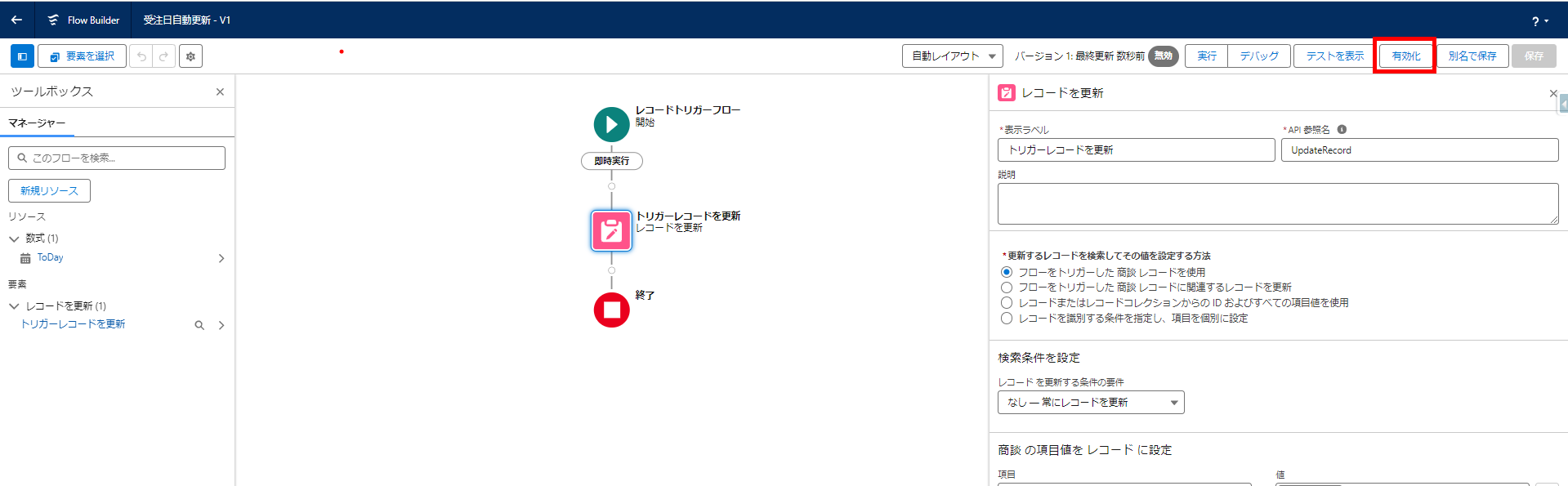Image resolution: width=1568 pixels, height=486 pixels.
Task: Click add-element circle below update node
Action: tap(611, 270)
